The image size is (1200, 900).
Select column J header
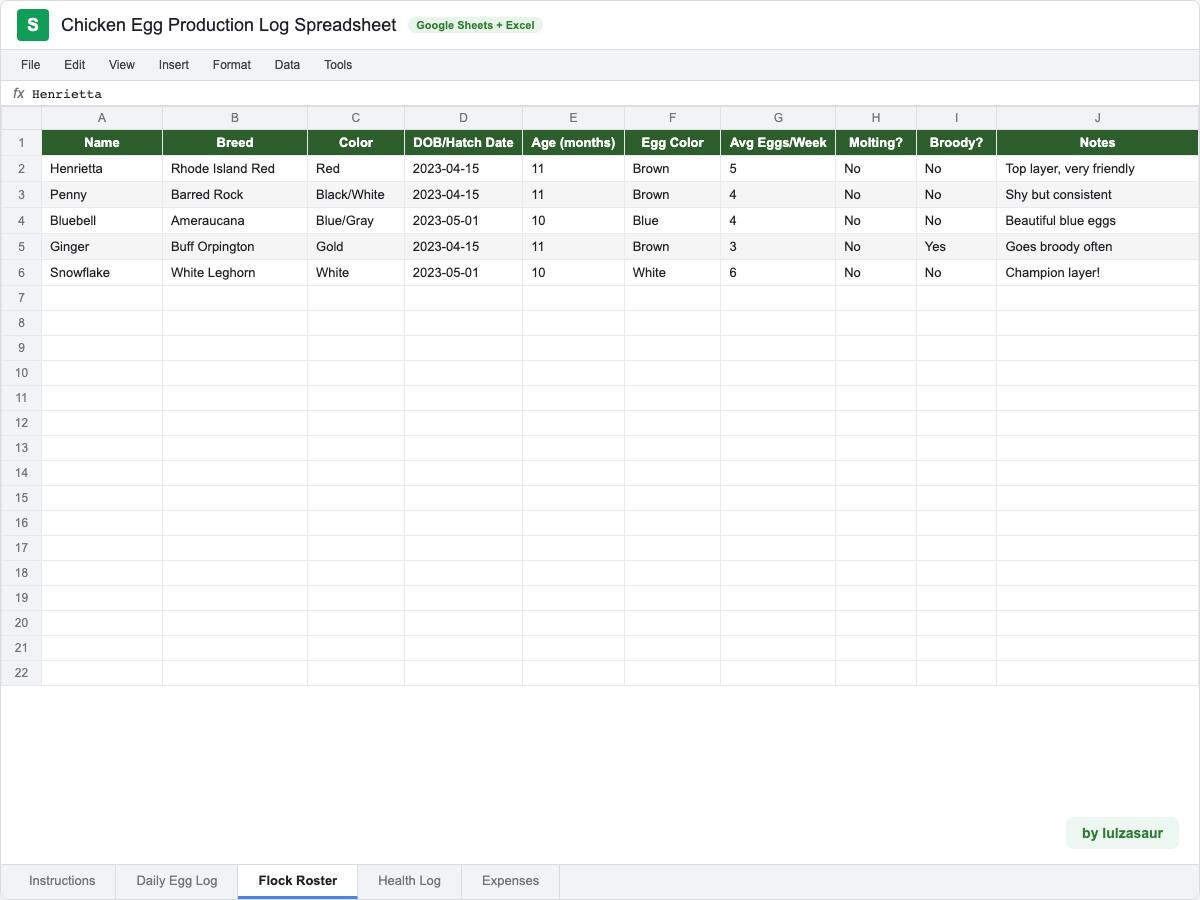pos(1097,118)
